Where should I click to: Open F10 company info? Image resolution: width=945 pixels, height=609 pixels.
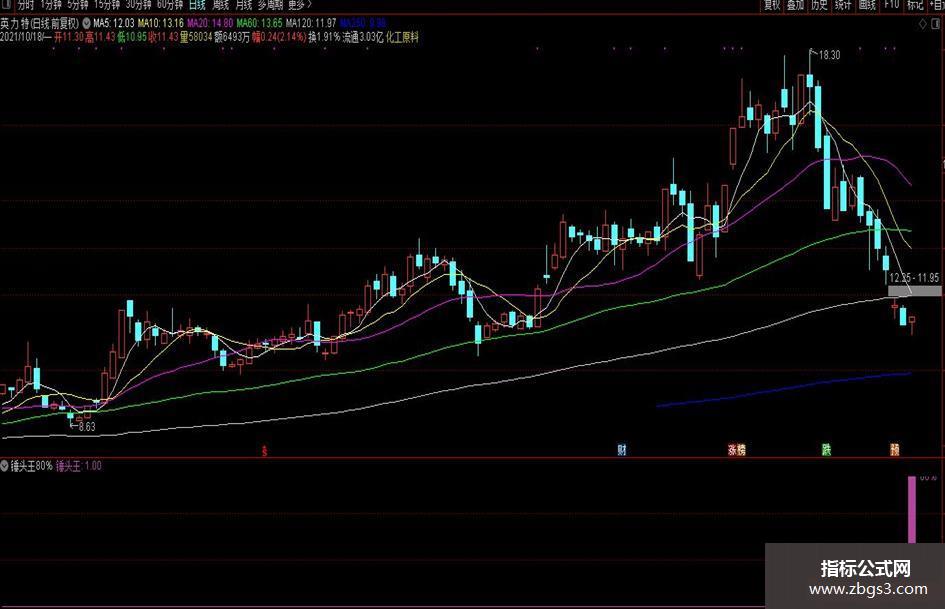tap(891, 5)
